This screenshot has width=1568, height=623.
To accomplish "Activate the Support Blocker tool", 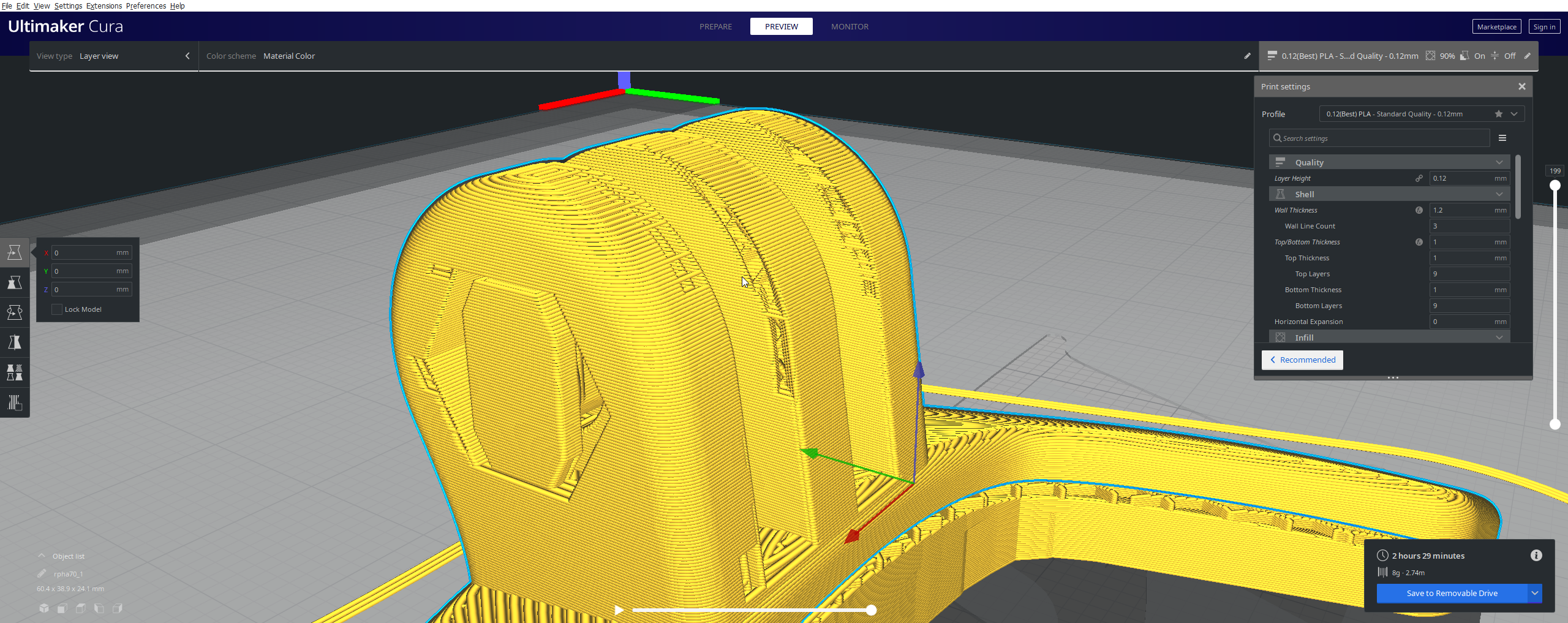I will point(14,402).
